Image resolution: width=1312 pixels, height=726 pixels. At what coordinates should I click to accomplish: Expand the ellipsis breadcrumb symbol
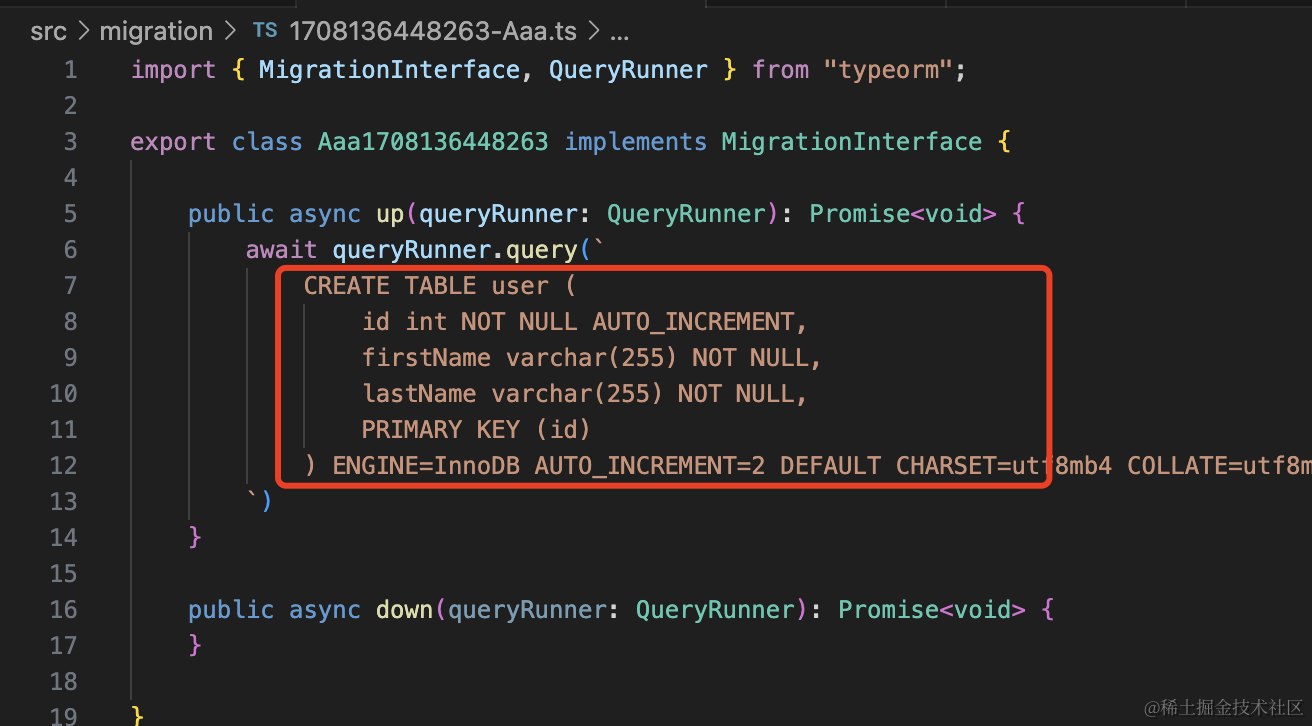(x=619, y=32)
